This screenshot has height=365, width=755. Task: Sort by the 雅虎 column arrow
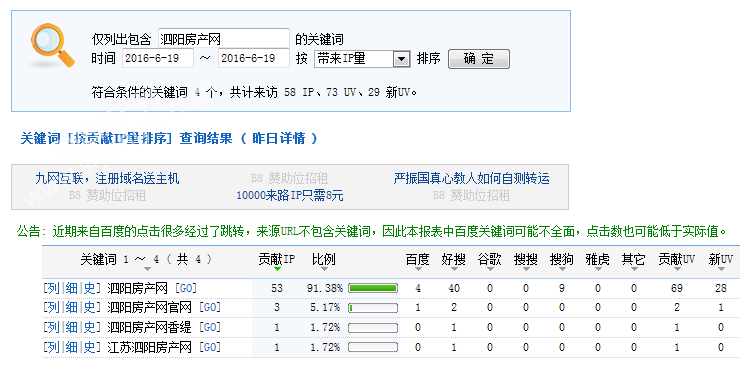click(x=598, y=269)
